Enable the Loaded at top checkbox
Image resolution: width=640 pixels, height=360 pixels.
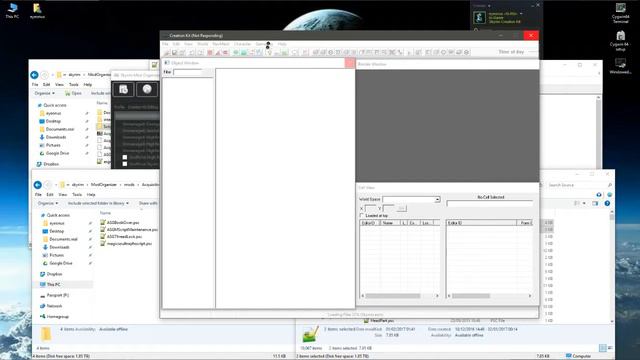coord(362,215)
